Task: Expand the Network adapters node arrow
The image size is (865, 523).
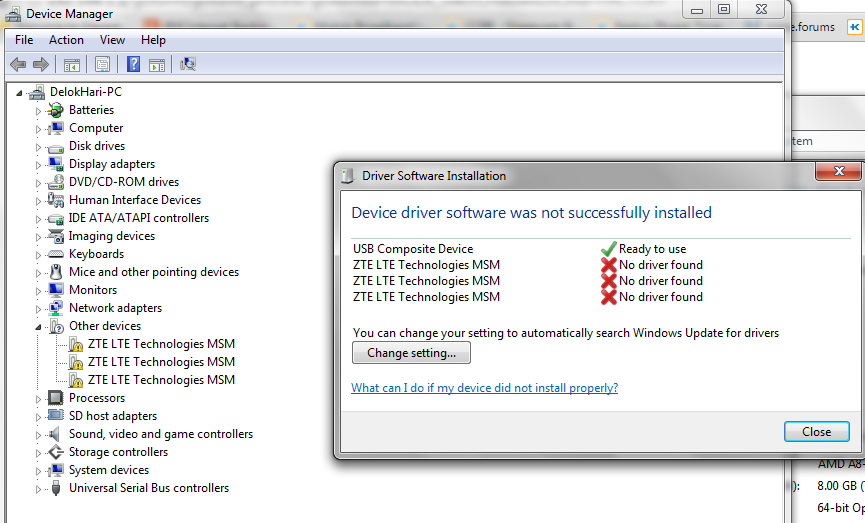Action: click(x=38, y=309)
